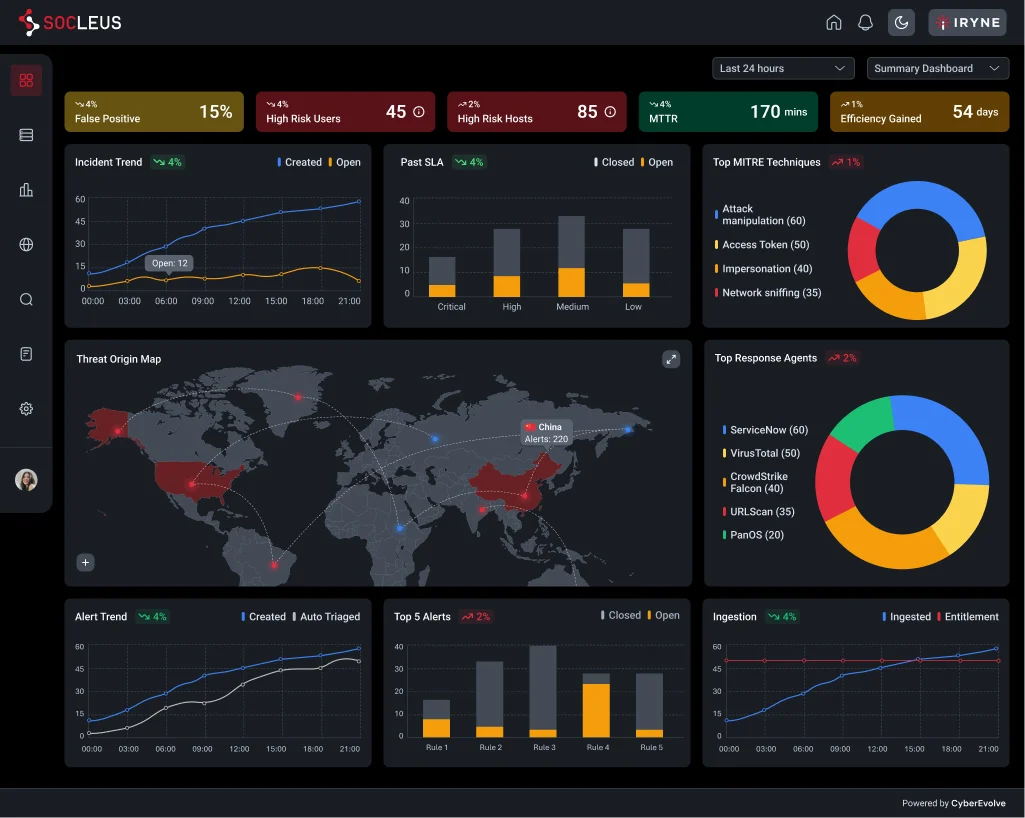Click the search icon in the sidebar
1025x818 pixels.
[x=26, y=298]
